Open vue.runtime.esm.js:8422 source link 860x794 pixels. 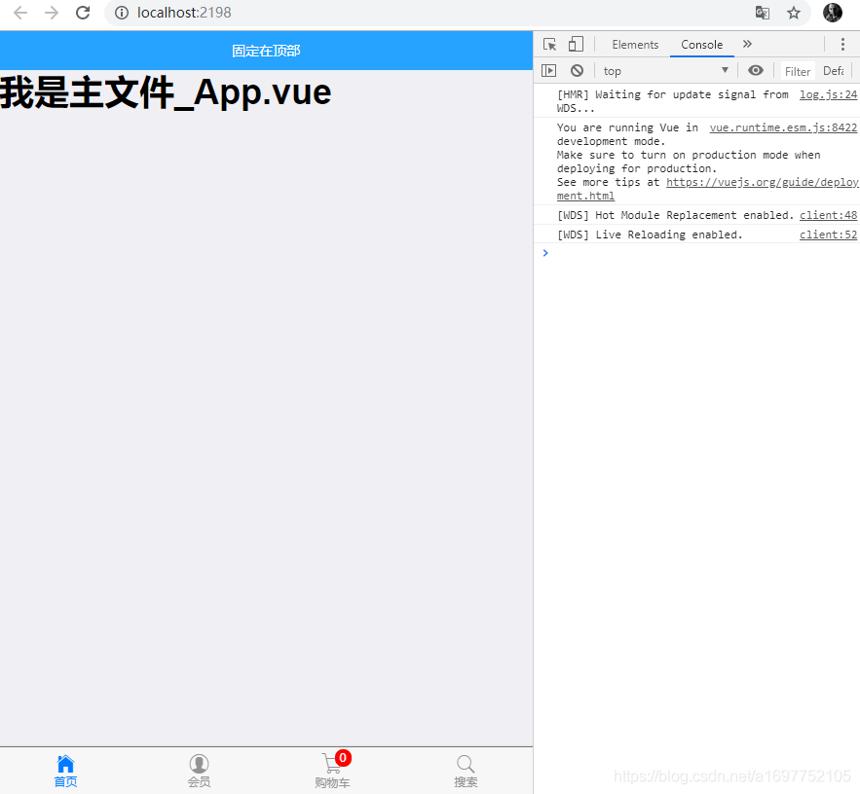(783, 128)
